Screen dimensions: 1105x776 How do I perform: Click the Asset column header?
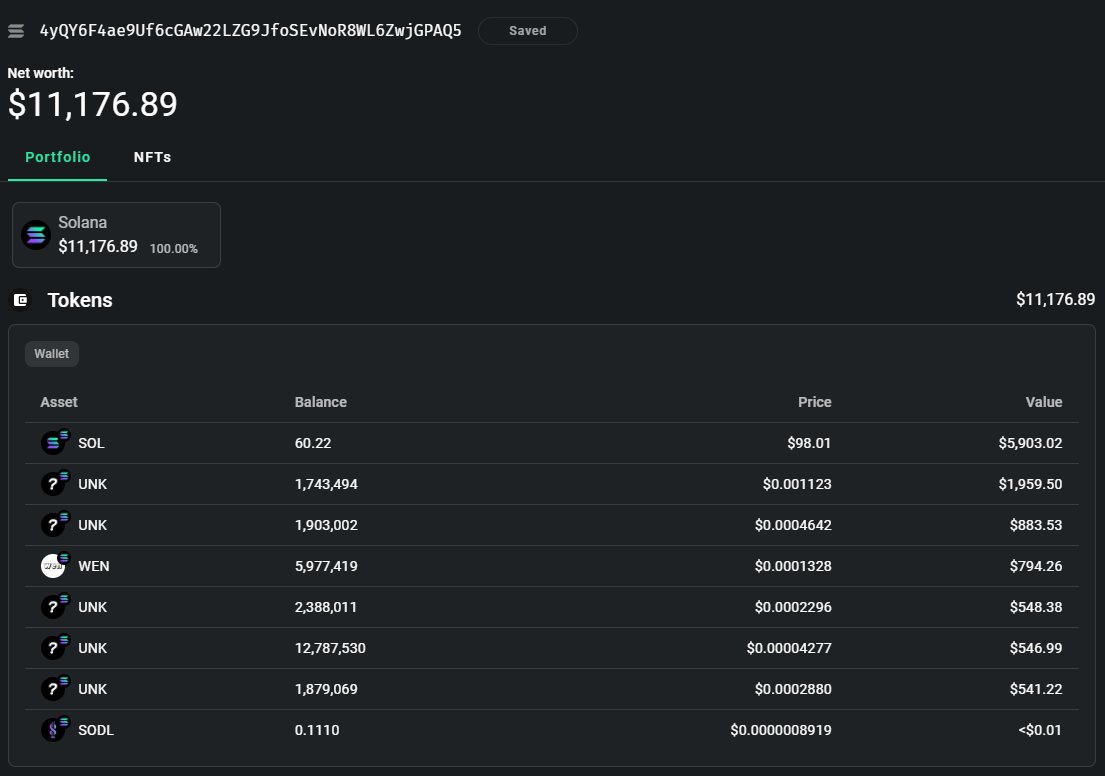pyautogui.click(x=59, y=402)
